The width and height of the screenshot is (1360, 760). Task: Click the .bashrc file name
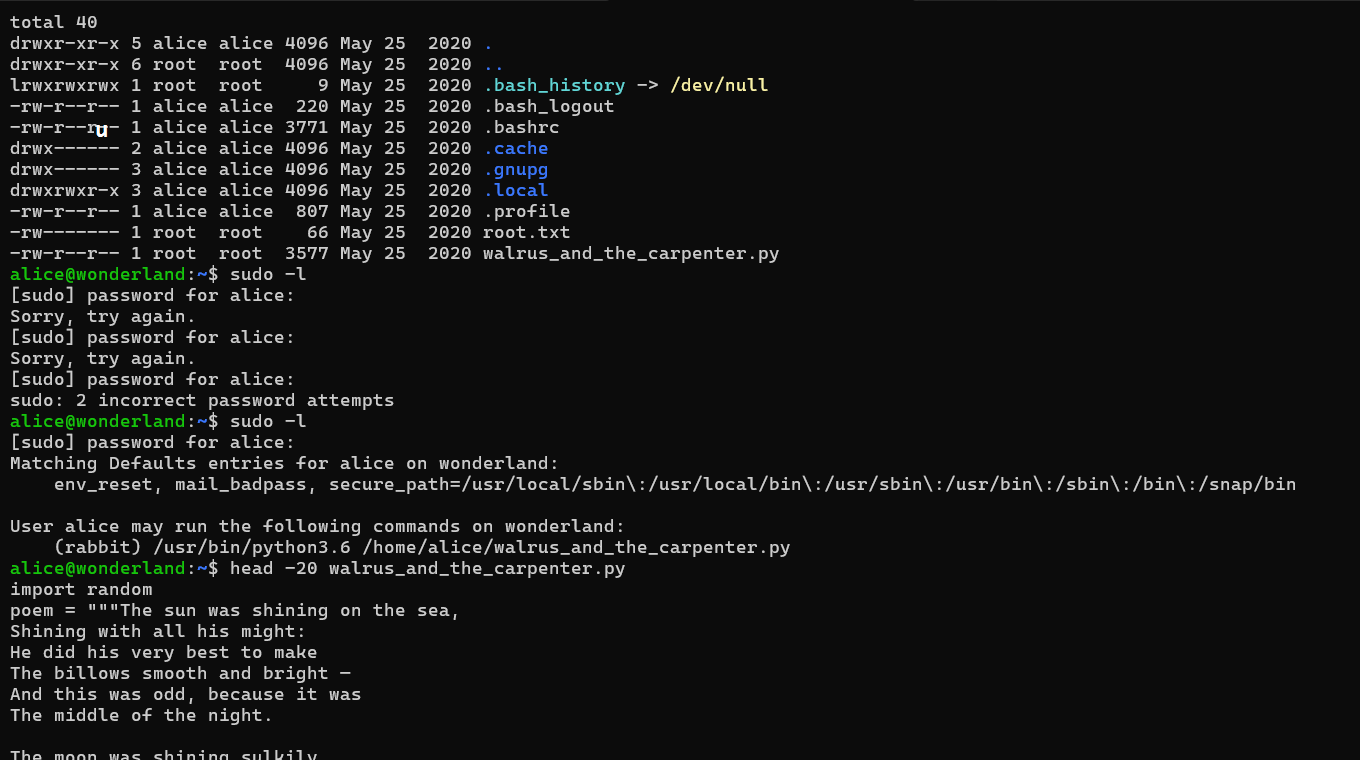(521, 127)
